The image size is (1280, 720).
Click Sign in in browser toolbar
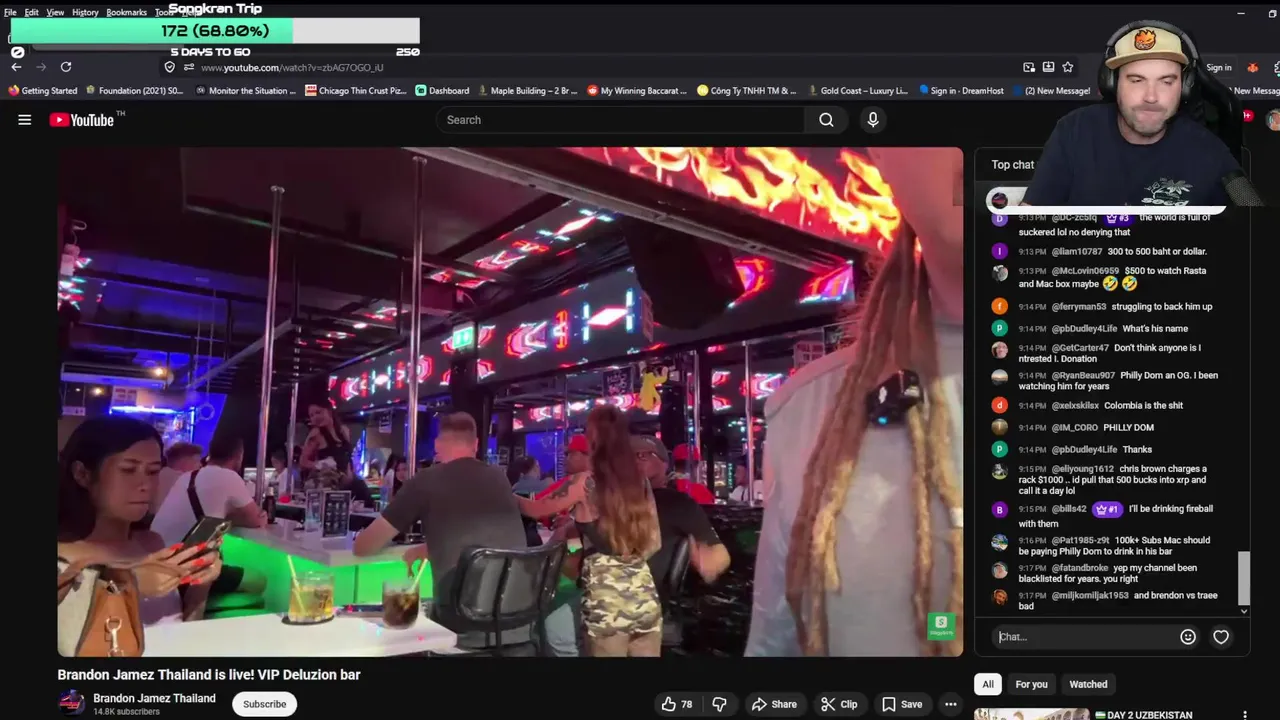point(1219,67)
